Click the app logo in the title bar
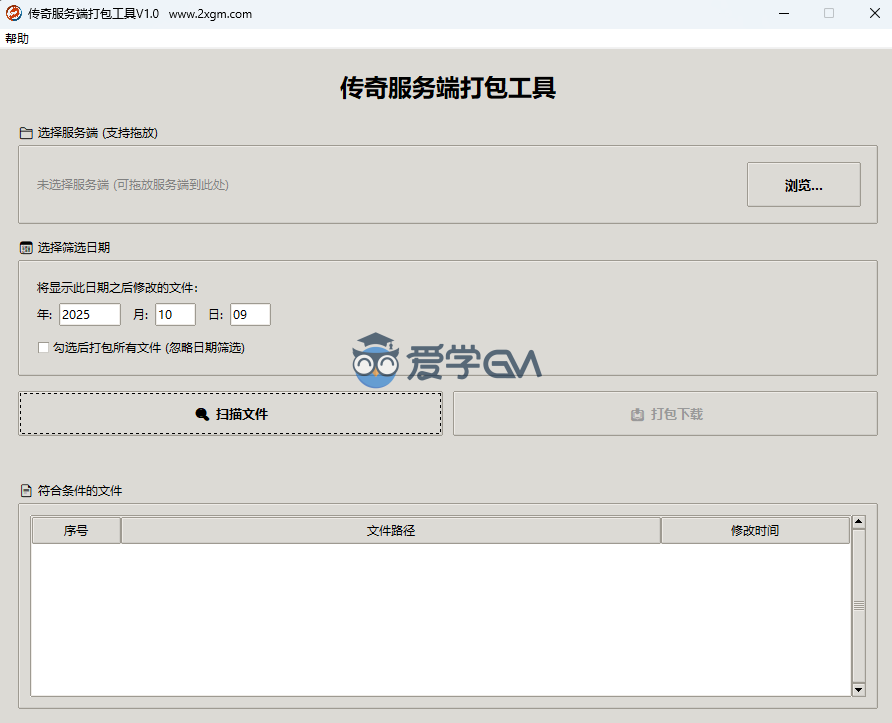Viewport: 892px width, 723px height. pos(14,14)
